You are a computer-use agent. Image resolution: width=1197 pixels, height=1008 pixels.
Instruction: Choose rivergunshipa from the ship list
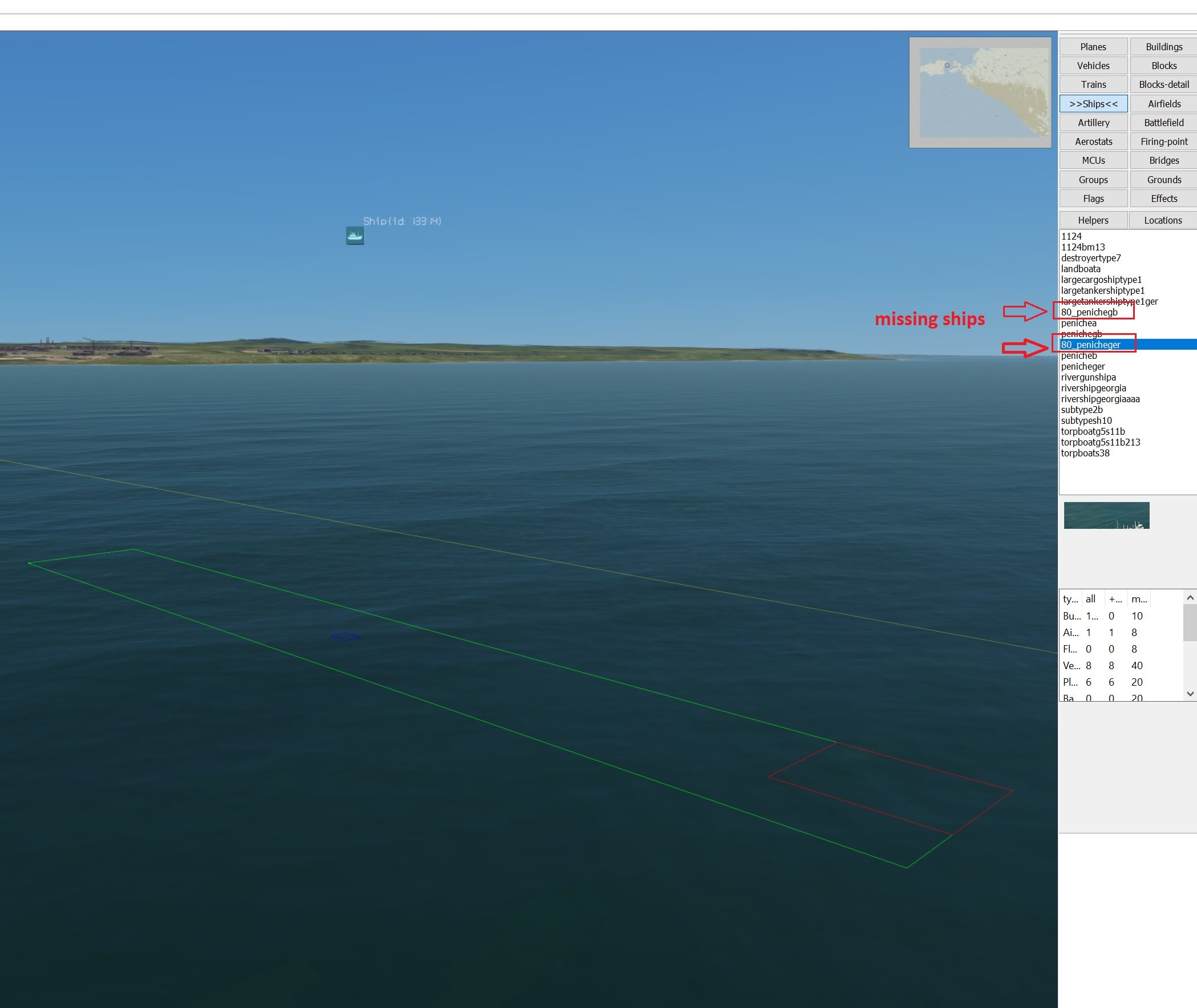point(1088,377)
